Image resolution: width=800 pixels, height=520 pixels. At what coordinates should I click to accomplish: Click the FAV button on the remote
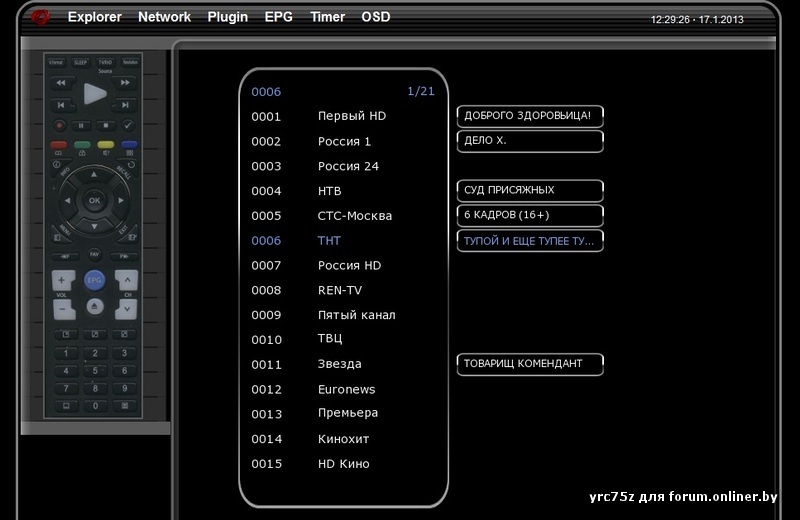[94, 254]
